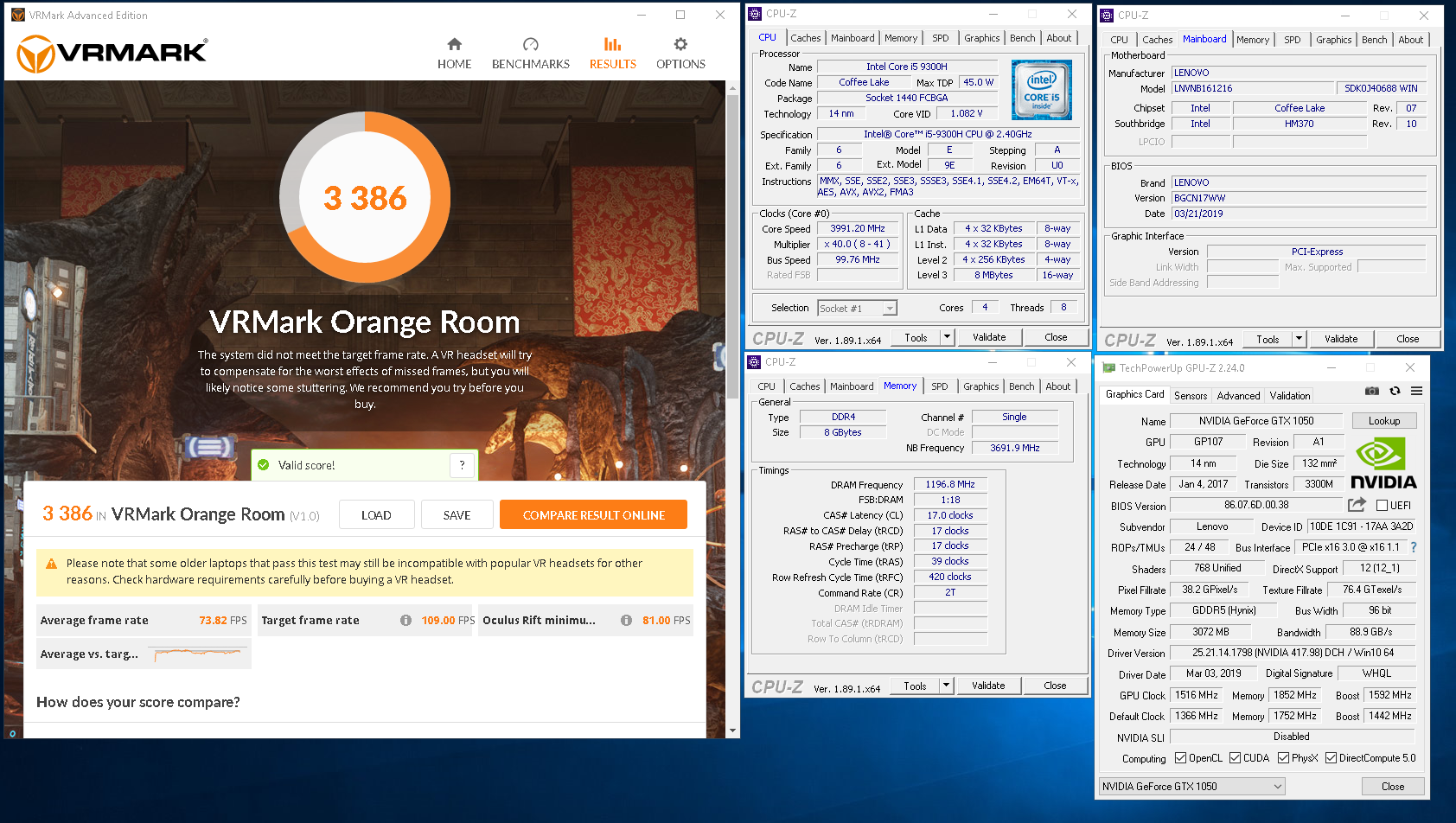This screenshot has width=1456, height=823.
Task: Open Validation tab in GPU-Z
Action: [1289, 396]
